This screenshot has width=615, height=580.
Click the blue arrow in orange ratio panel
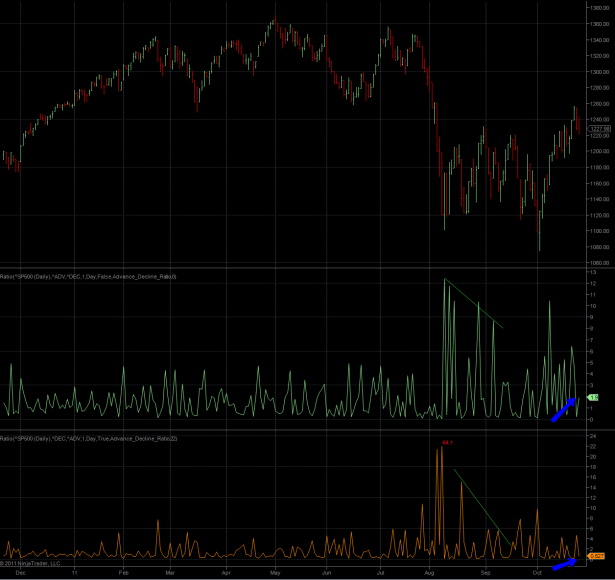pyautogui.click(x=567, y=562)
